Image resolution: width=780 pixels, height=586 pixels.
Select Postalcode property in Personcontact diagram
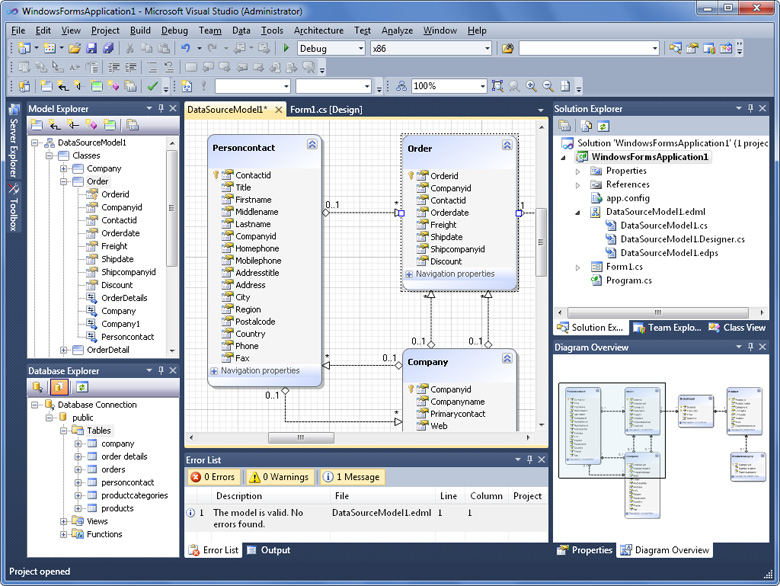click(255, 322)
